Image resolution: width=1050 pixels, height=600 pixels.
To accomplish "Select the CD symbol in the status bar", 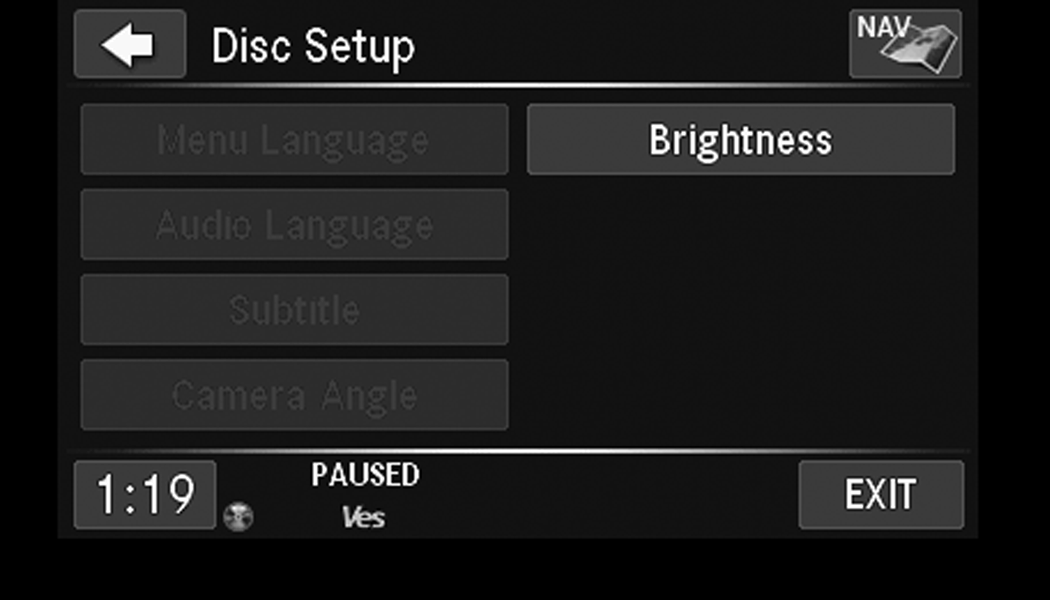I will pos(238,516).
